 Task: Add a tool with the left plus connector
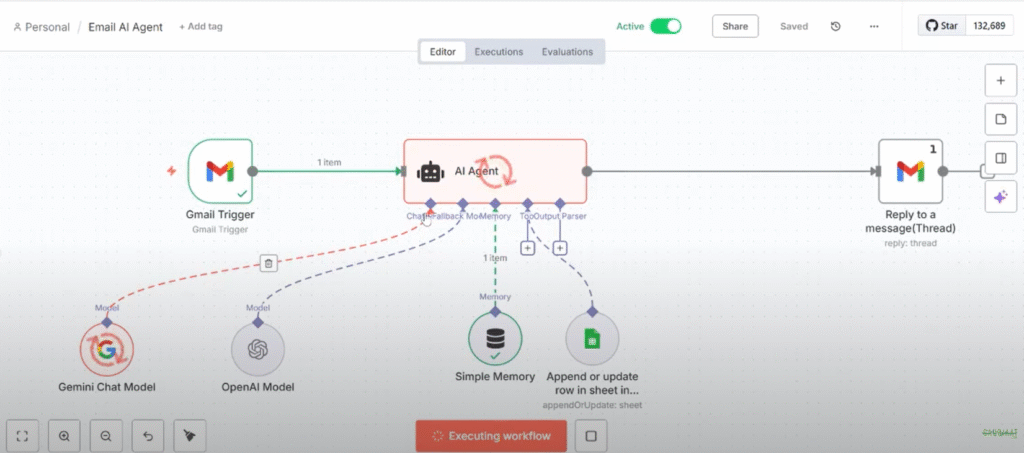point(527,248)
